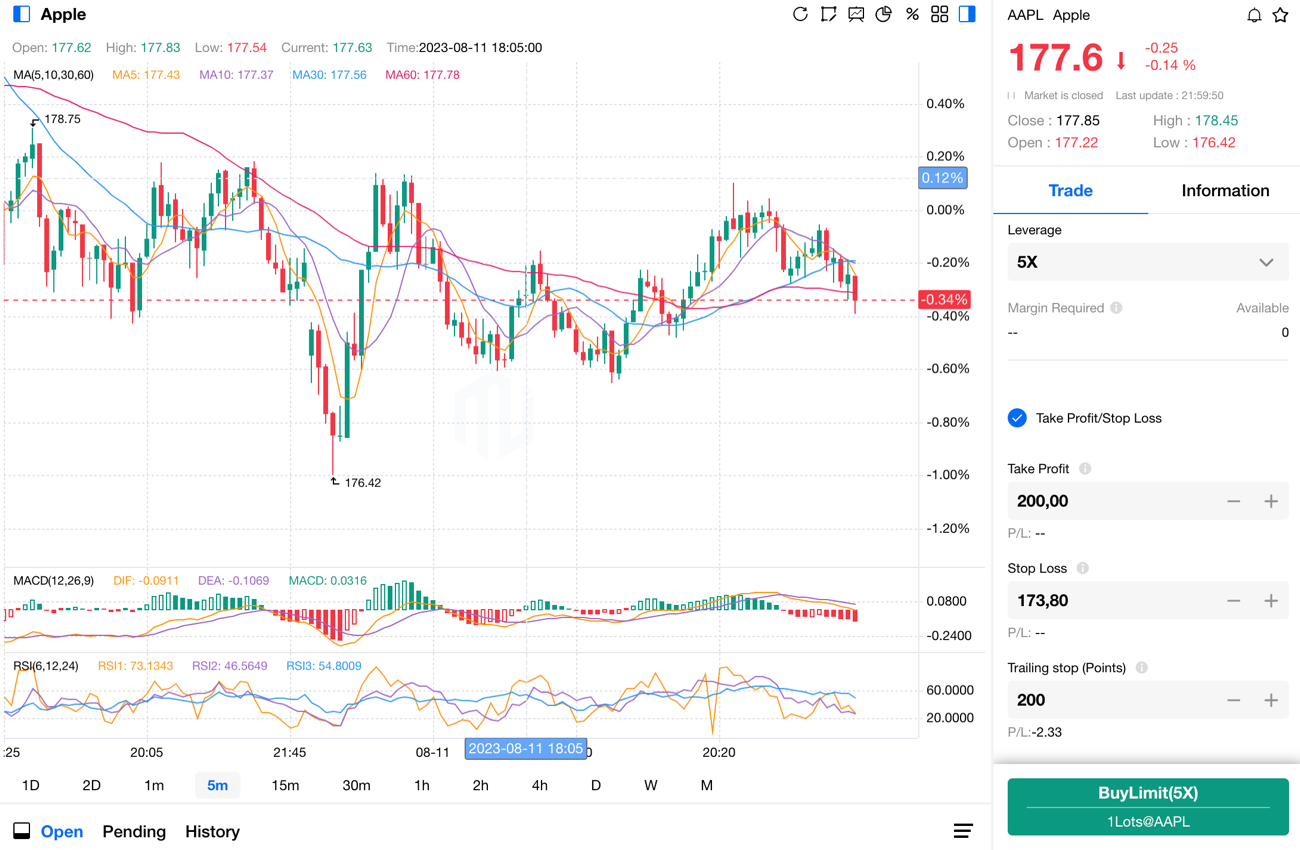Open the chart indicators presentation icon
This screenshot has width=1300, height=850.
(x=856, y=15)
